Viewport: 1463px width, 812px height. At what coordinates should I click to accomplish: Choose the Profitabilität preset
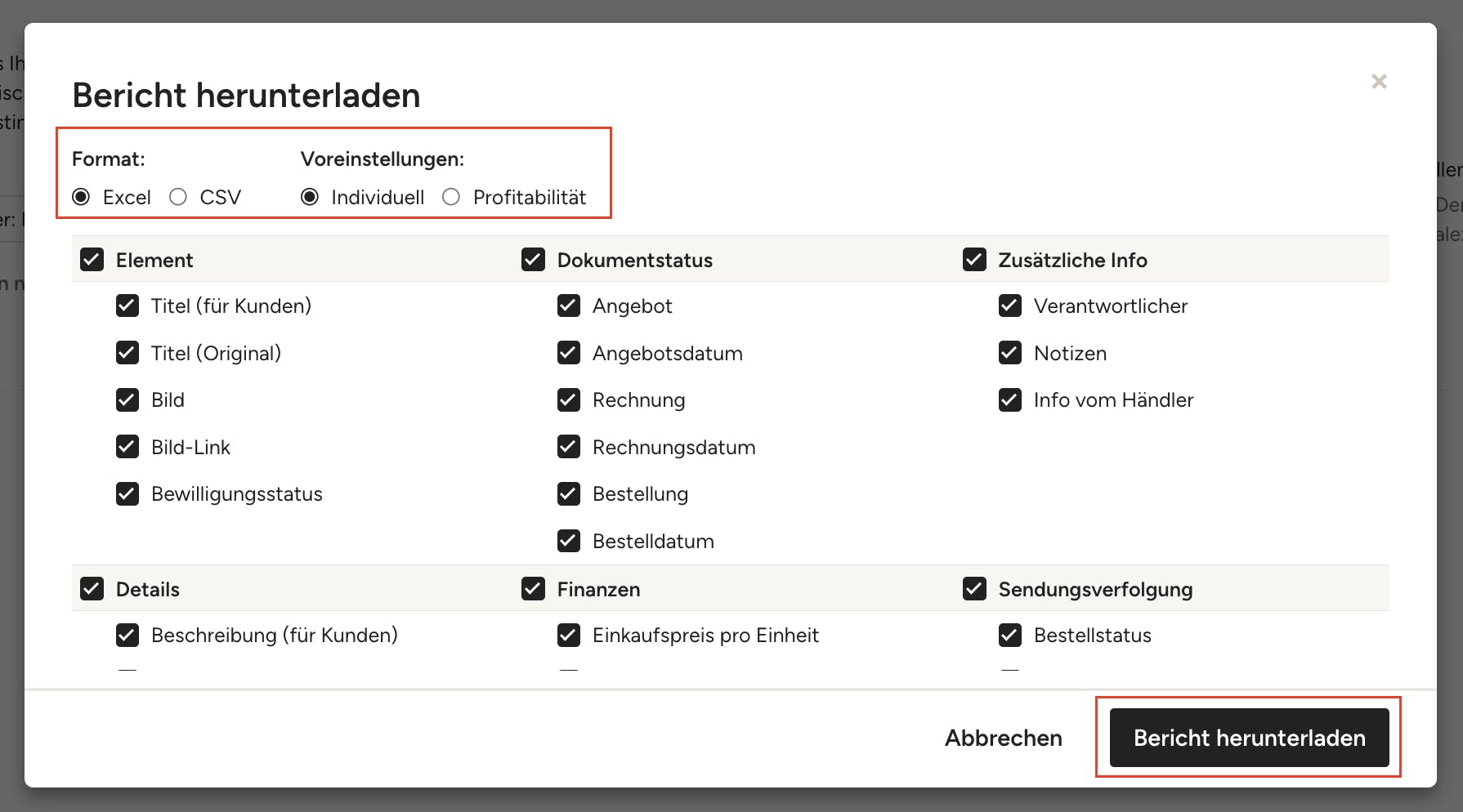pos(451,197)
